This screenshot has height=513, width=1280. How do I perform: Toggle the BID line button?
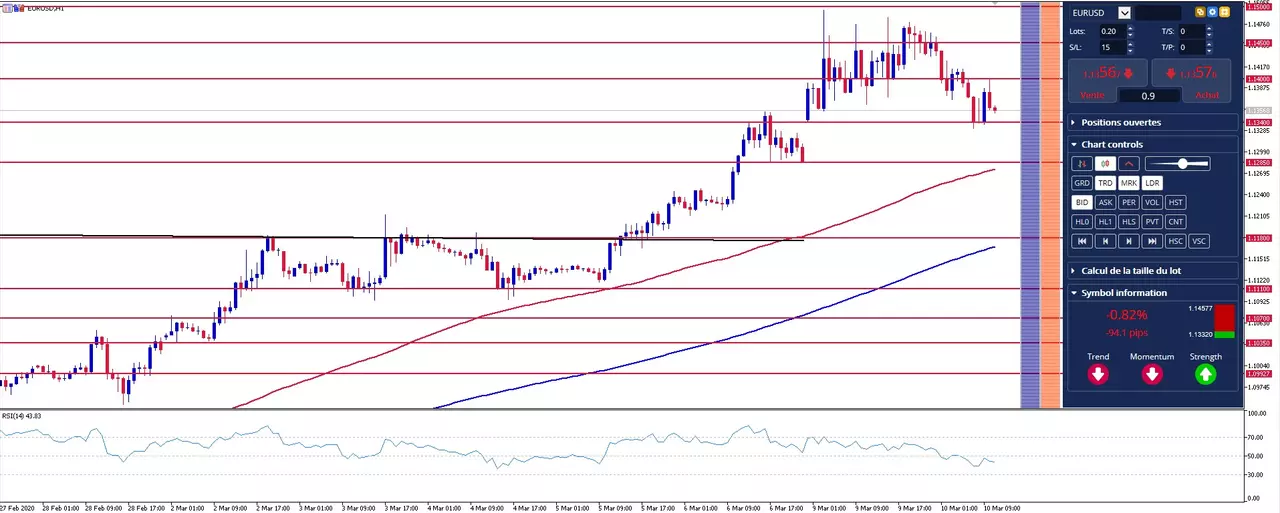(1082, 202)
